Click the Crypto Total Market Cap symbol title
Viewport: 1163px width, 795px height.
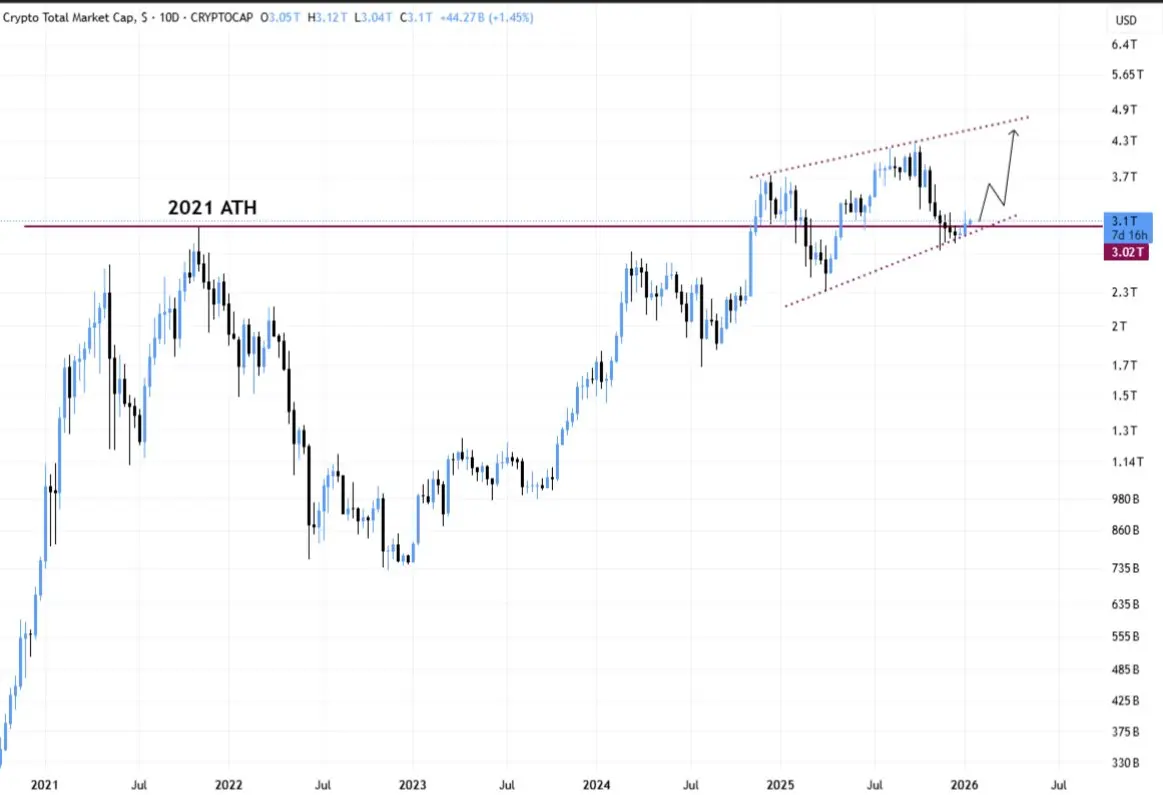pyautogui.click(x=70, y=17)
